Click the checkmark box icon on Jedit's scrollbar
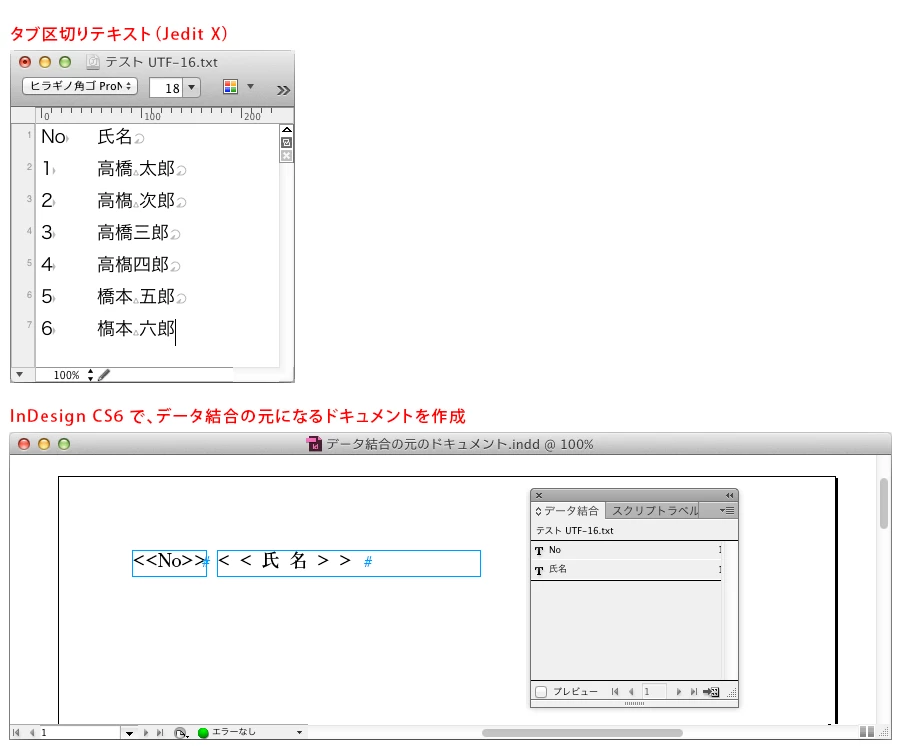The image size is (900, 752). tap(286, 142)
